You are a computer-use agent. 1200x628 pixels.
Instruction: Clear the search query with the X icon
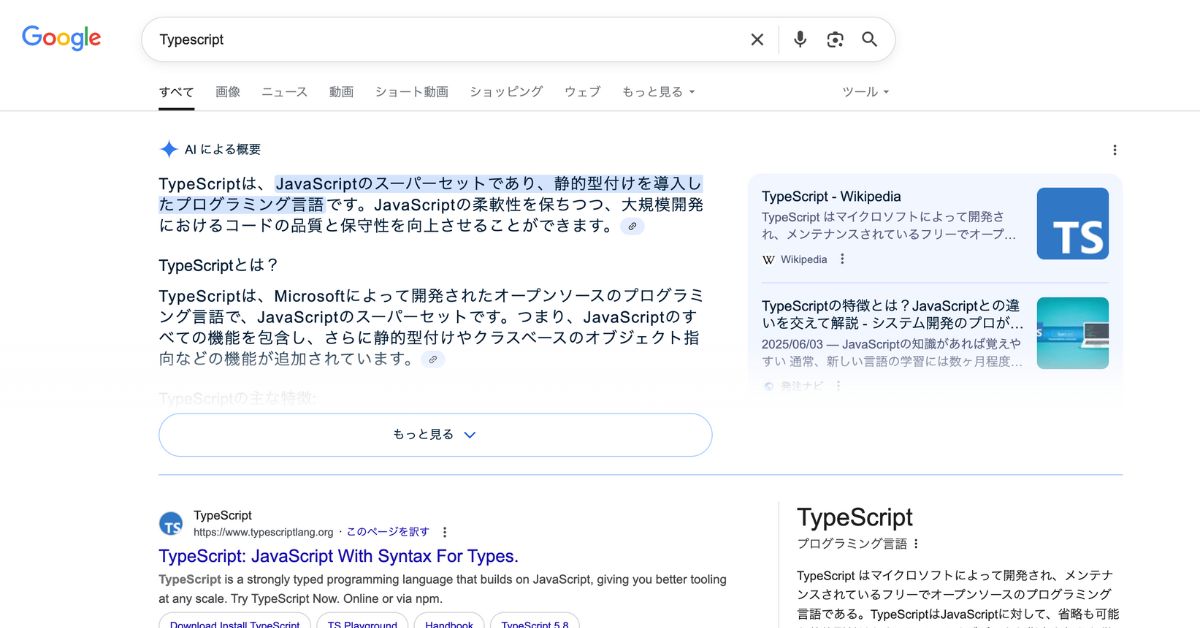pos(757,39)
